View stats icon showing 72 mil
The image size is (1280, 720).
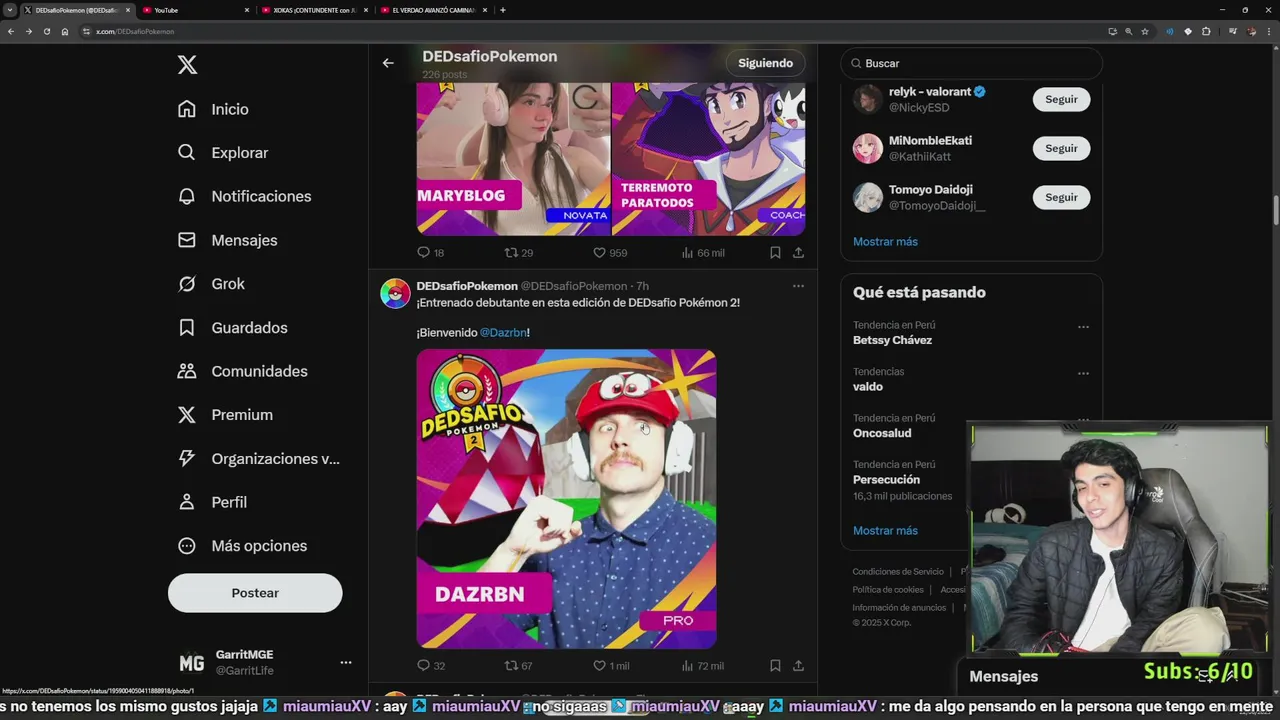pos(687,665)
